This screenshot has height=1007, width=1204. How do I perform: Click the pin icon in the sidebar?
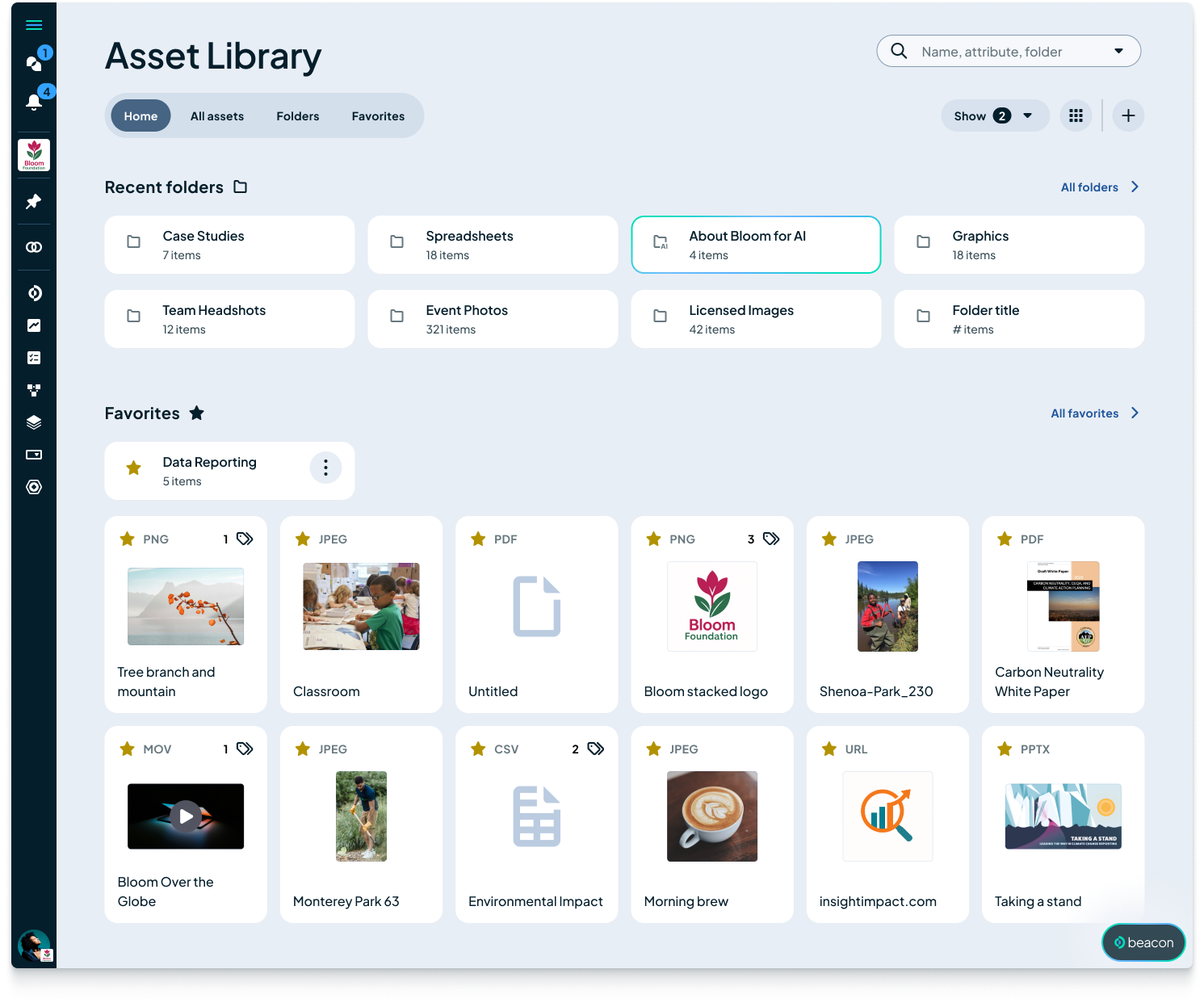tap(34, 202)
